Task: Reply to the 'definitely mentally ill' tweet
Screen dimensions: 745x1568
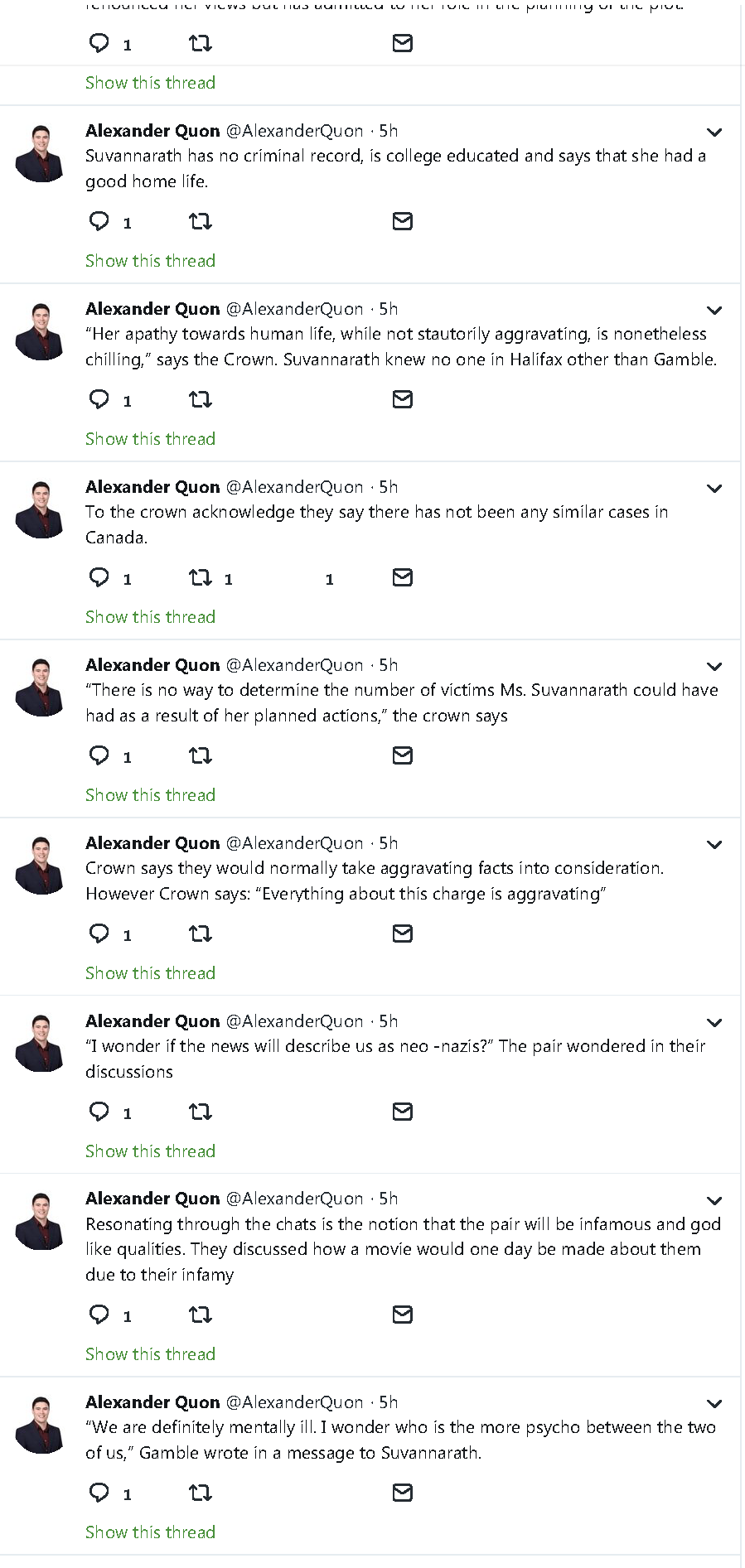Action: (99, 1493)
